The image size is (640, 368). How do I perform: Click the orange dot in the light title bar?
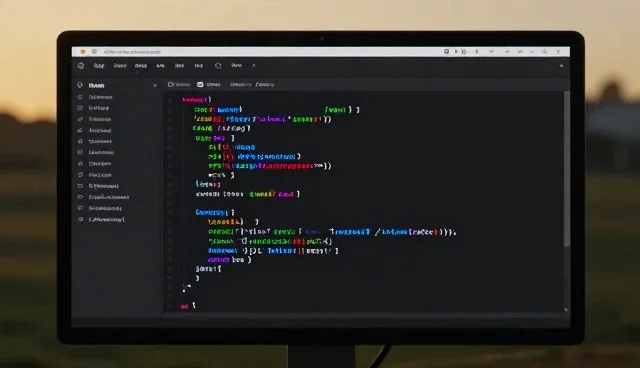coord(82,52)
